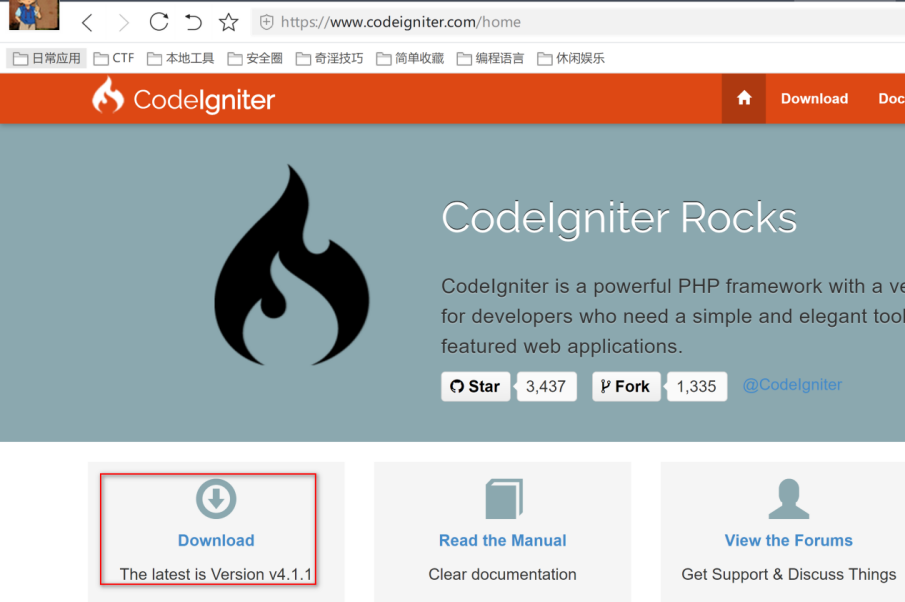Bookmark the page using the star icon
This screenshot has width=905, height=602.
pyautogui.click(x=228, y=21)
